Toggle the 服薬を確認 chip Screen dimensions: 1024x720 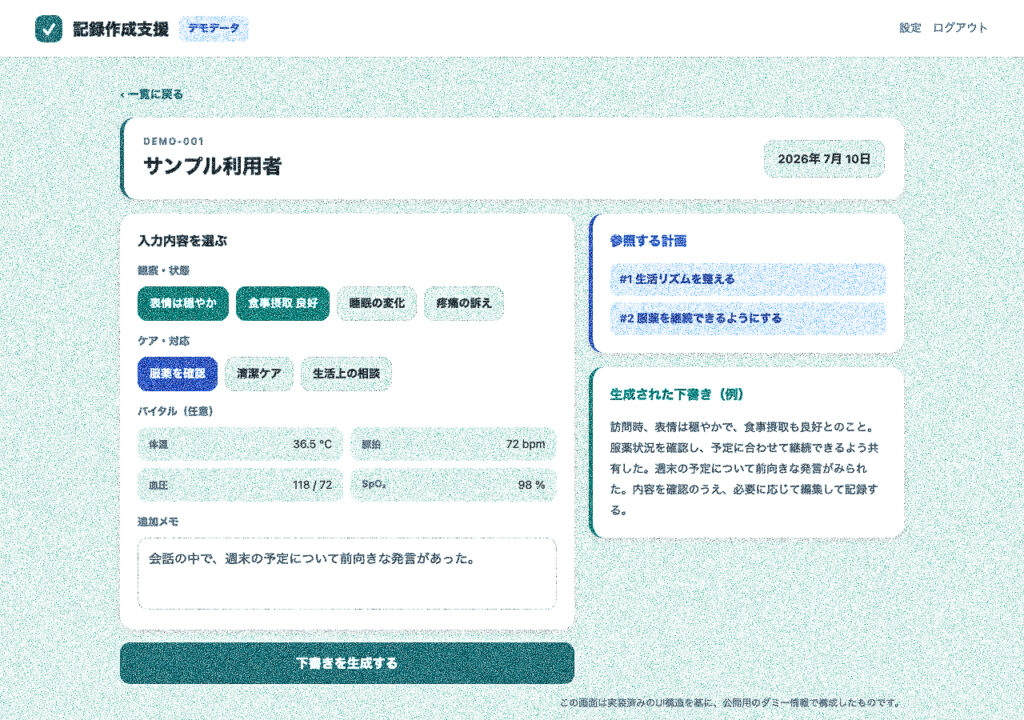(x=178, y=374)
